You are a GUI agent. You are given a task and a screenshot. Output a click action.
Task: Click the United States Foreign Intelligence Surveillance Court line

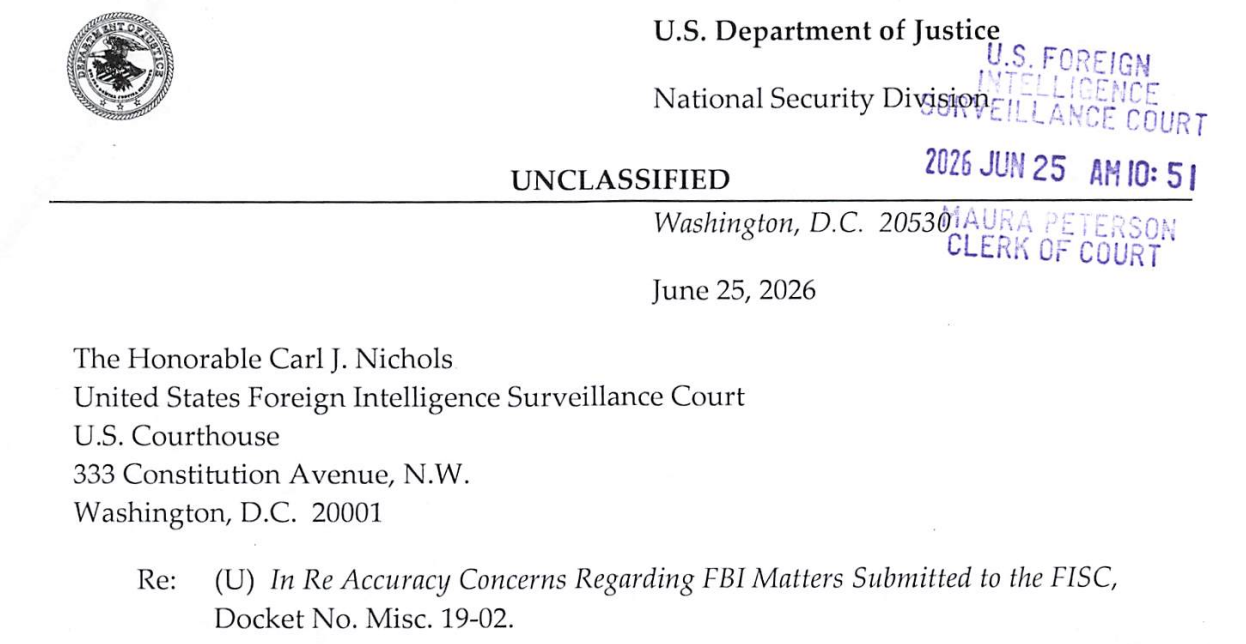tap(409, 398)
